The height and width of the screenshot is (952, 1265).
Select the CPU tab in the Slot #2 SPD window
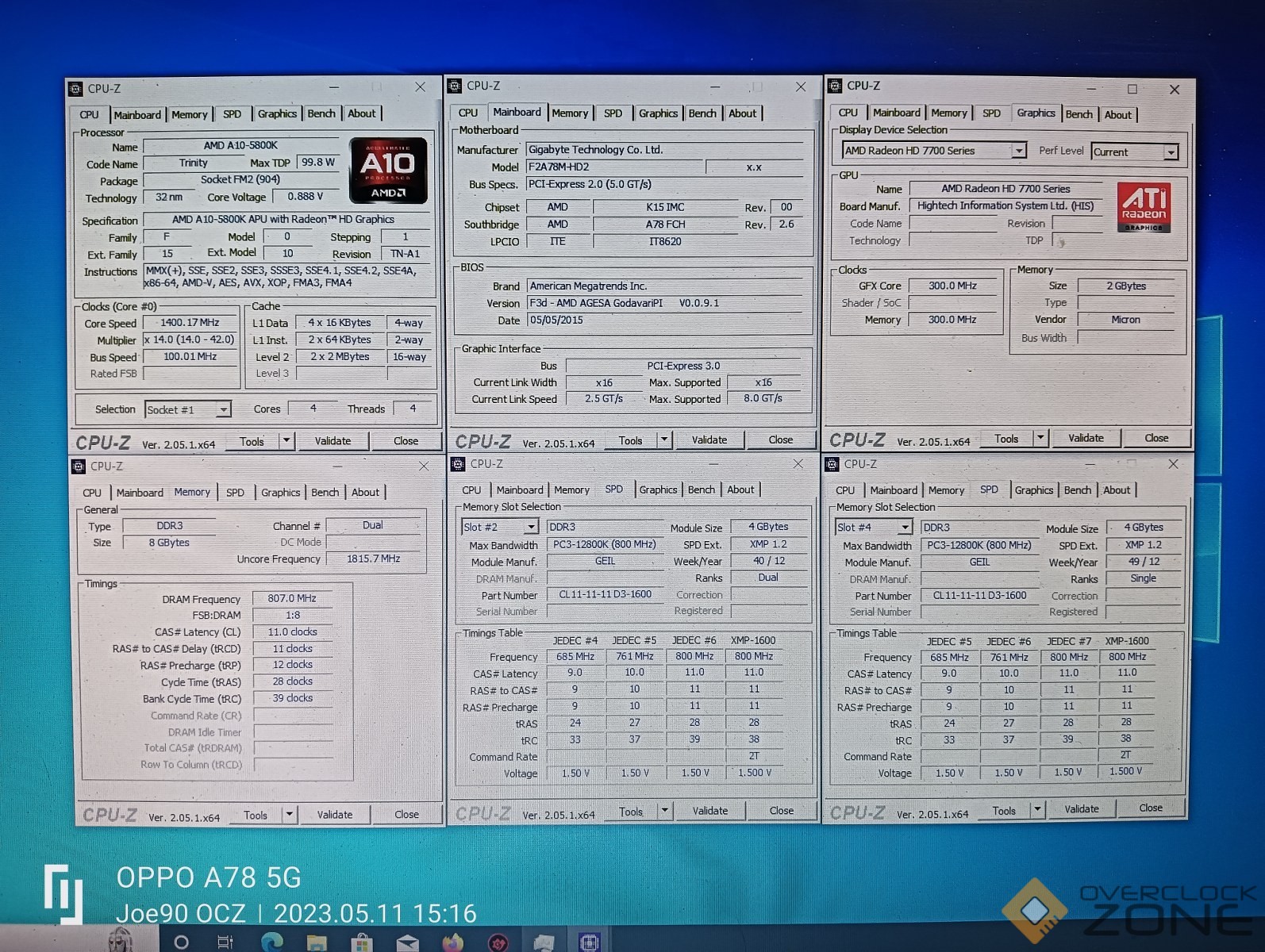click(471, 490)
